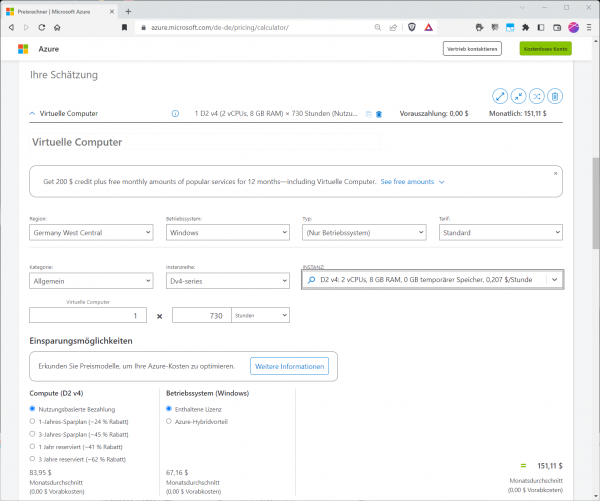Open the Virtuelle Computer info icon
600x501 pixels.
click(175, 114)
